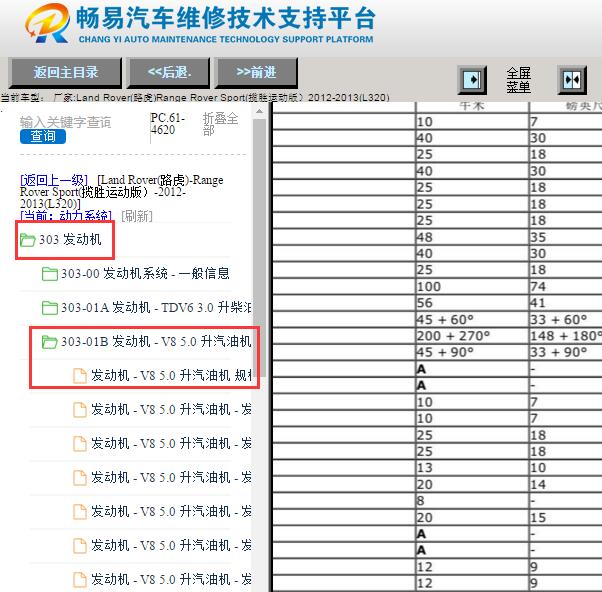Click the blue 查询 search button
The width and height of the screenshot is (602, 592).
[x=43, y=136]
